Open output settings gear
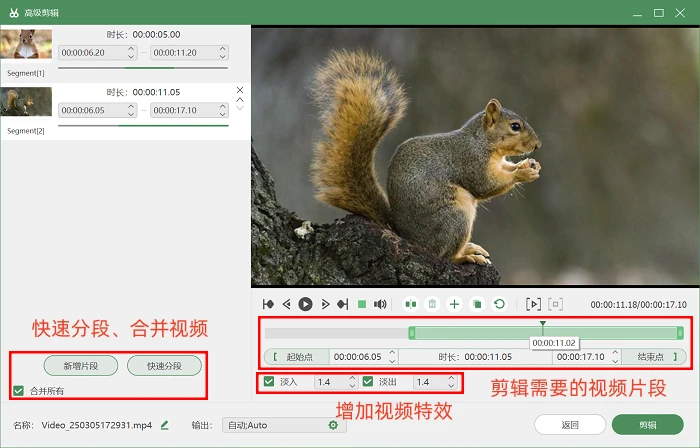700x448 pixels. (x=333, y=425)
